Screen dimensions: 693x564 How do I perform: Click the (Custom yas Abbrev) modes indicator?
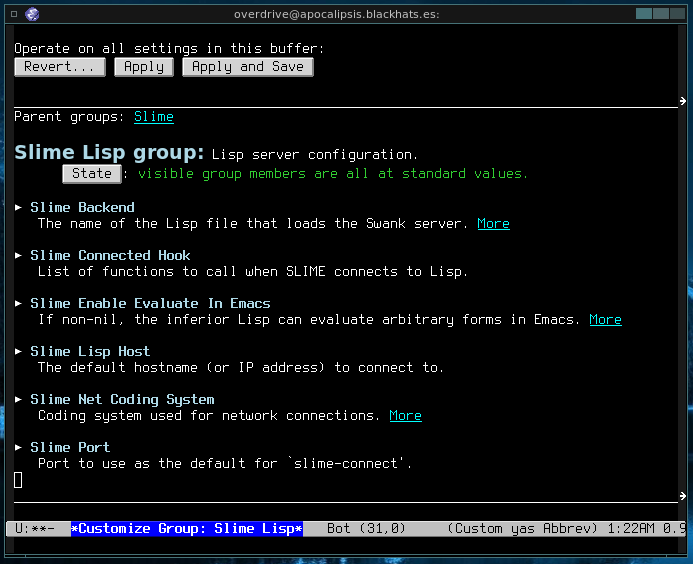point(522,529)
